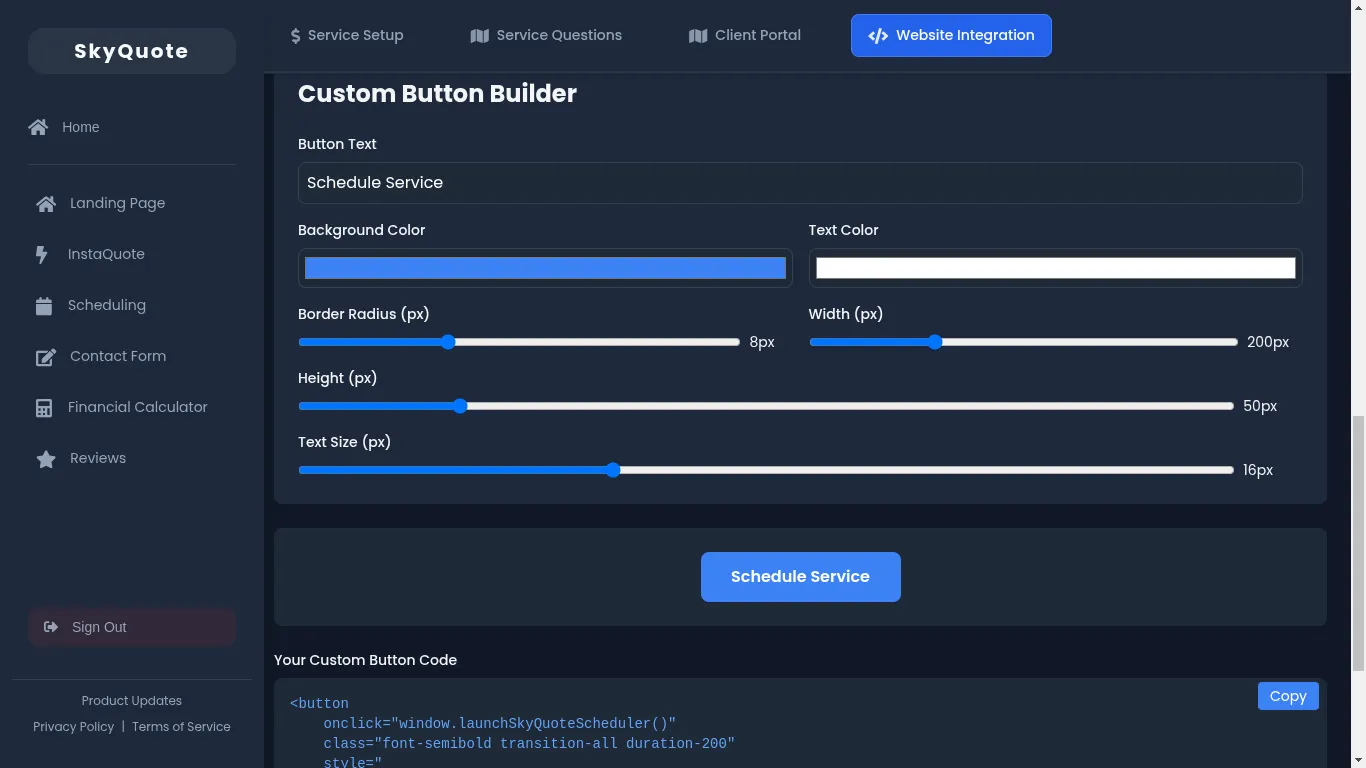
Task: Click the page vertical scrollbar
Action: coord(1358,545)
